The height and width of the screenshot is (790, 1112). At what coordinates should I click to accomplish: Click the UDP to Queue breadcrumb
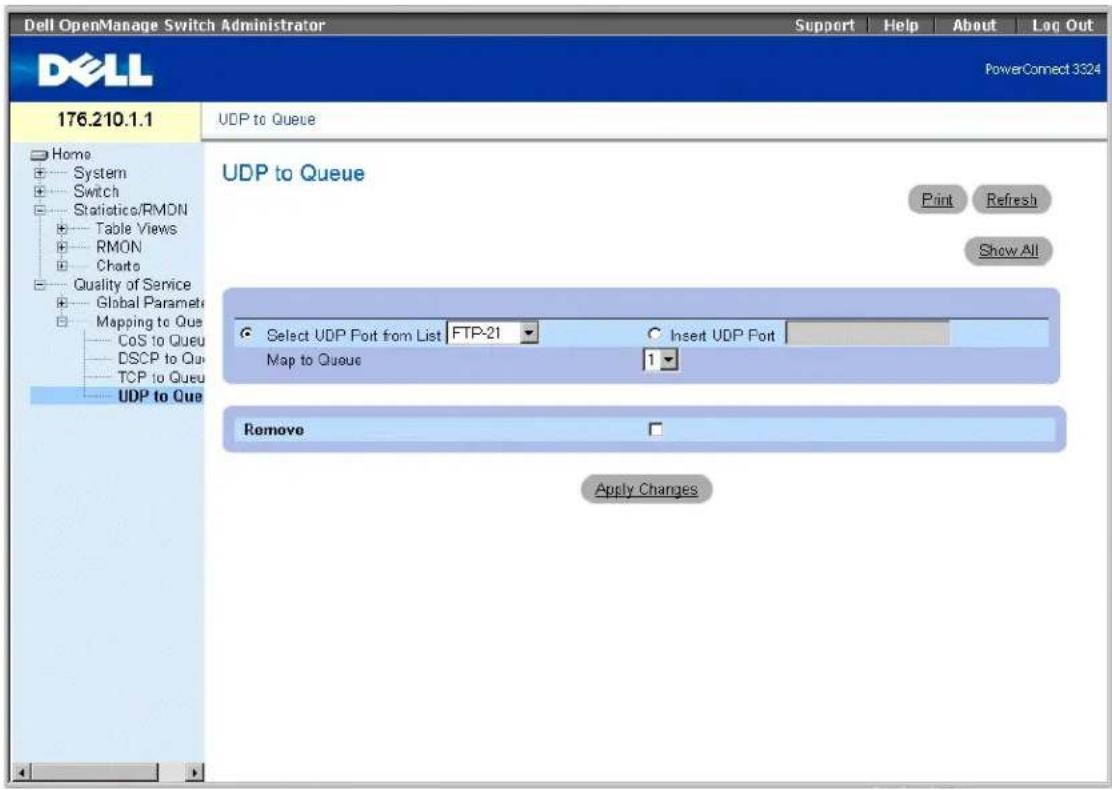coord(267,119)
